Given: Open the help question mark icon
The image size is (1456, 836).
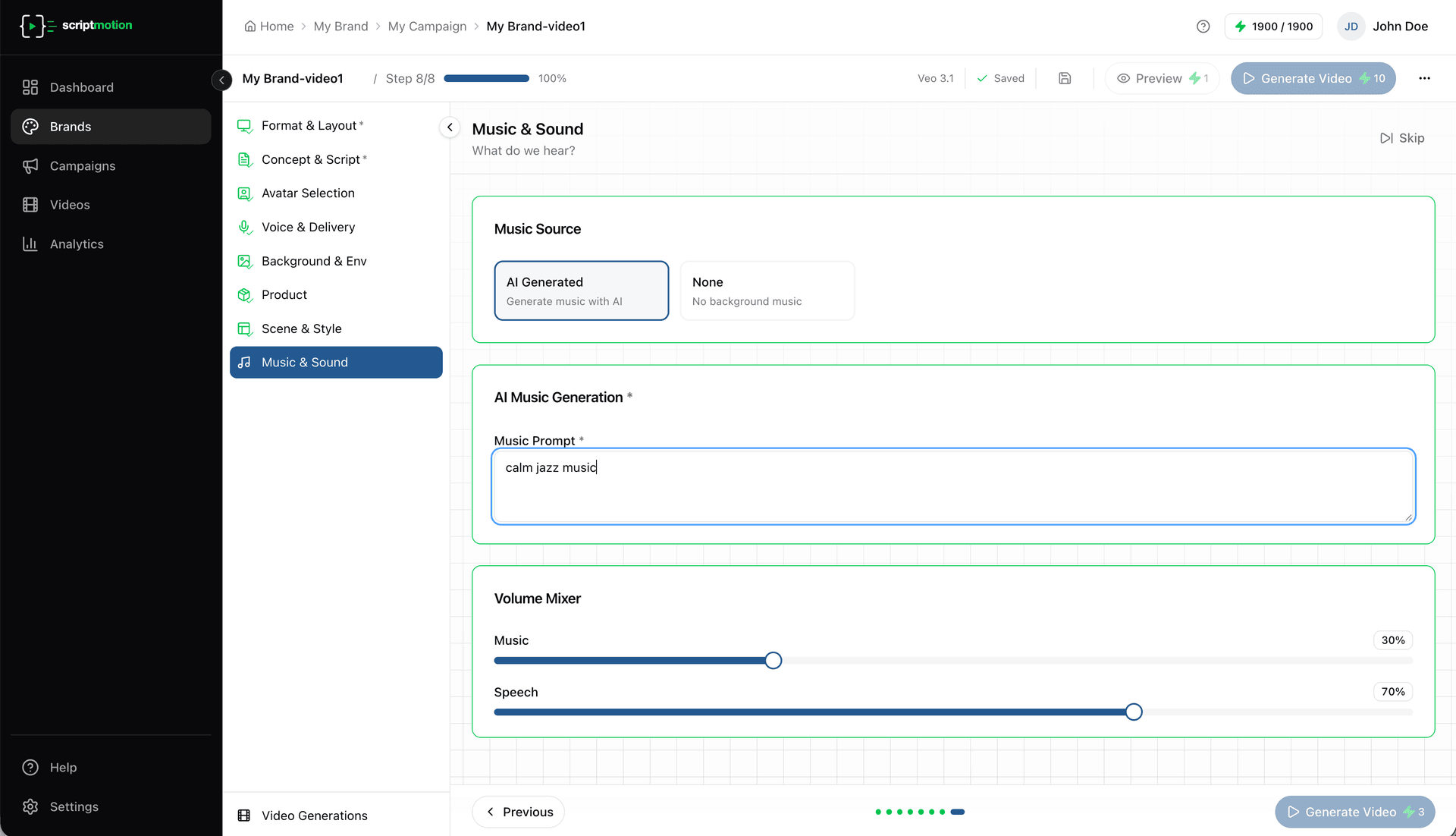Looking at the screenshot, I should coord(1203,27).
